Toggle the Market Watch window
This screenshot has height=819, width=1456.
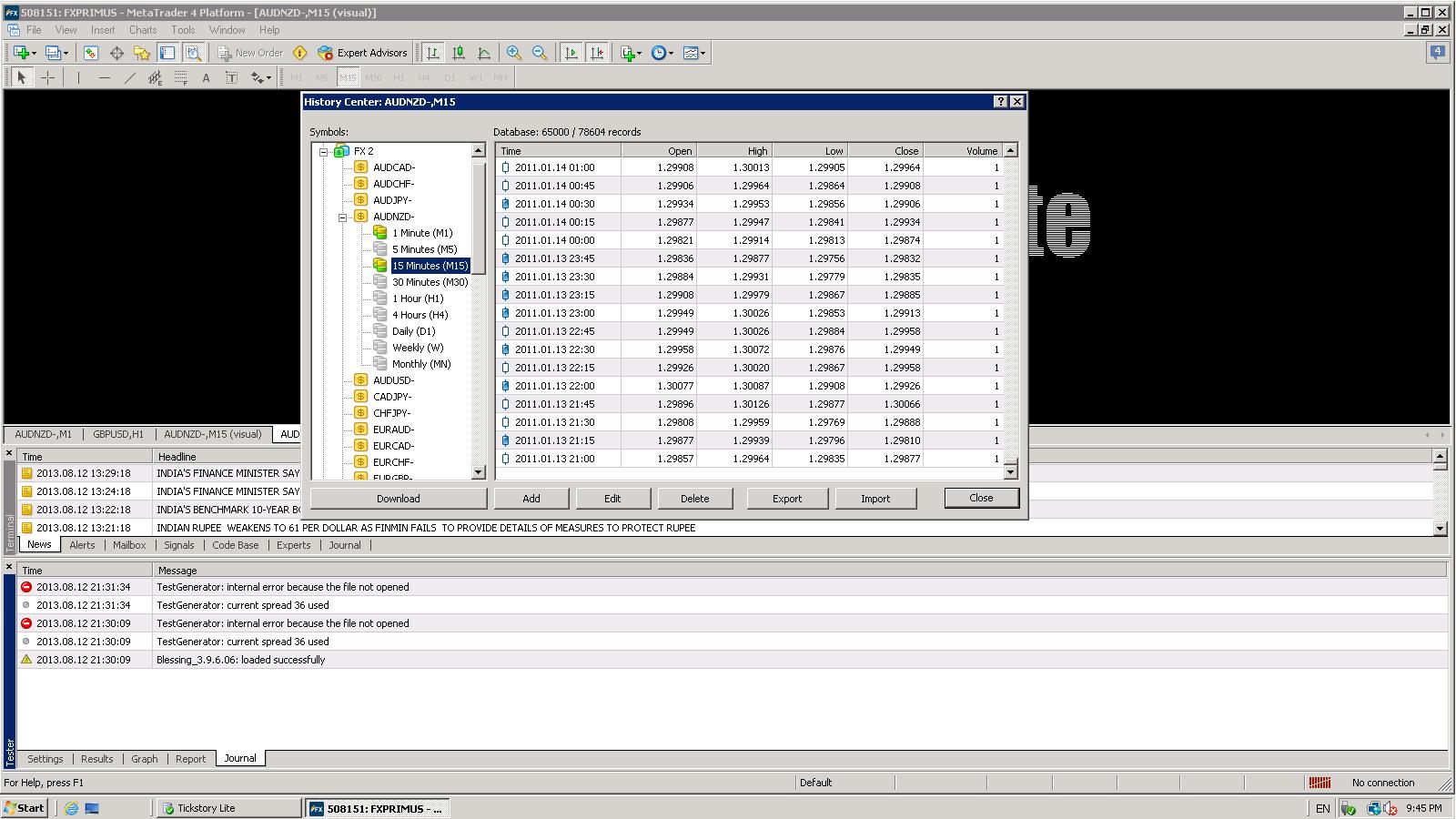coord(91,53)
